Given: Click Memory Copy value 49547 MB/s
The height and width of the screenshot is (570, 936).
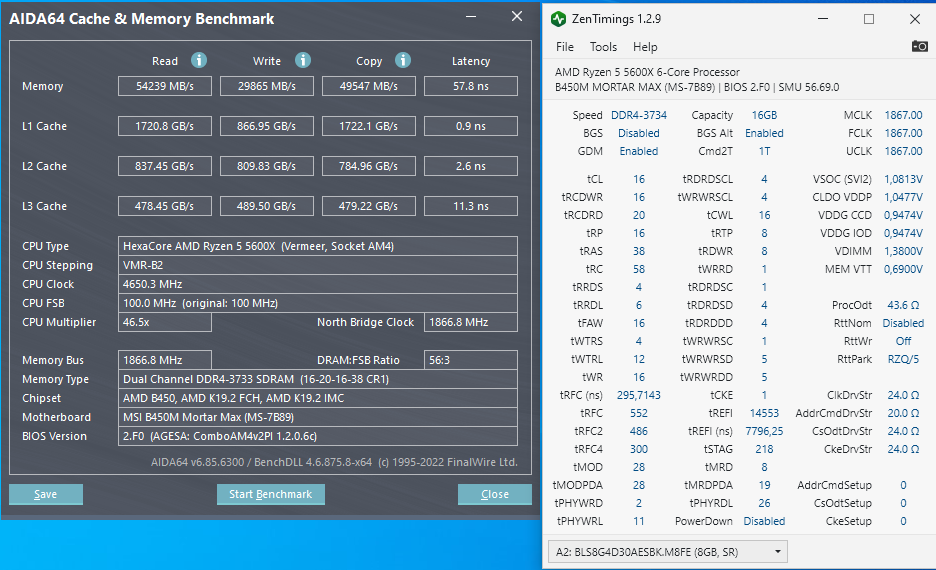Looking at the screenshot, I should pos(369,86).
